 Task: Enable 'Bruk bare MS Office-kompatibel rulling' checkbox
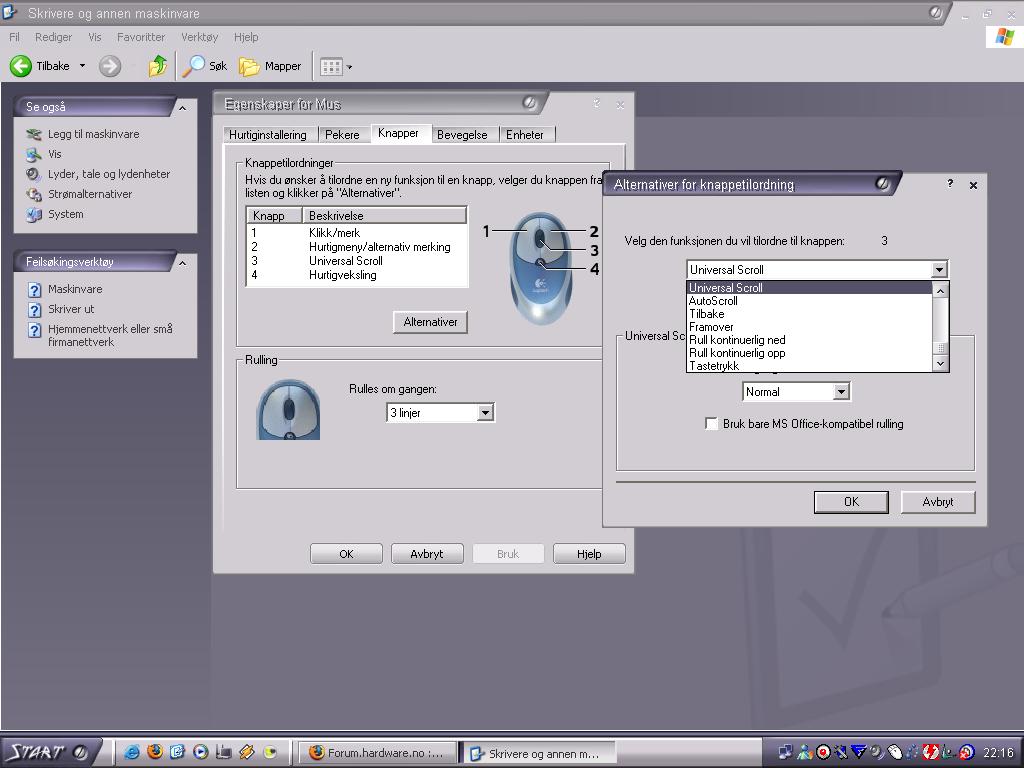click(712, 424)
